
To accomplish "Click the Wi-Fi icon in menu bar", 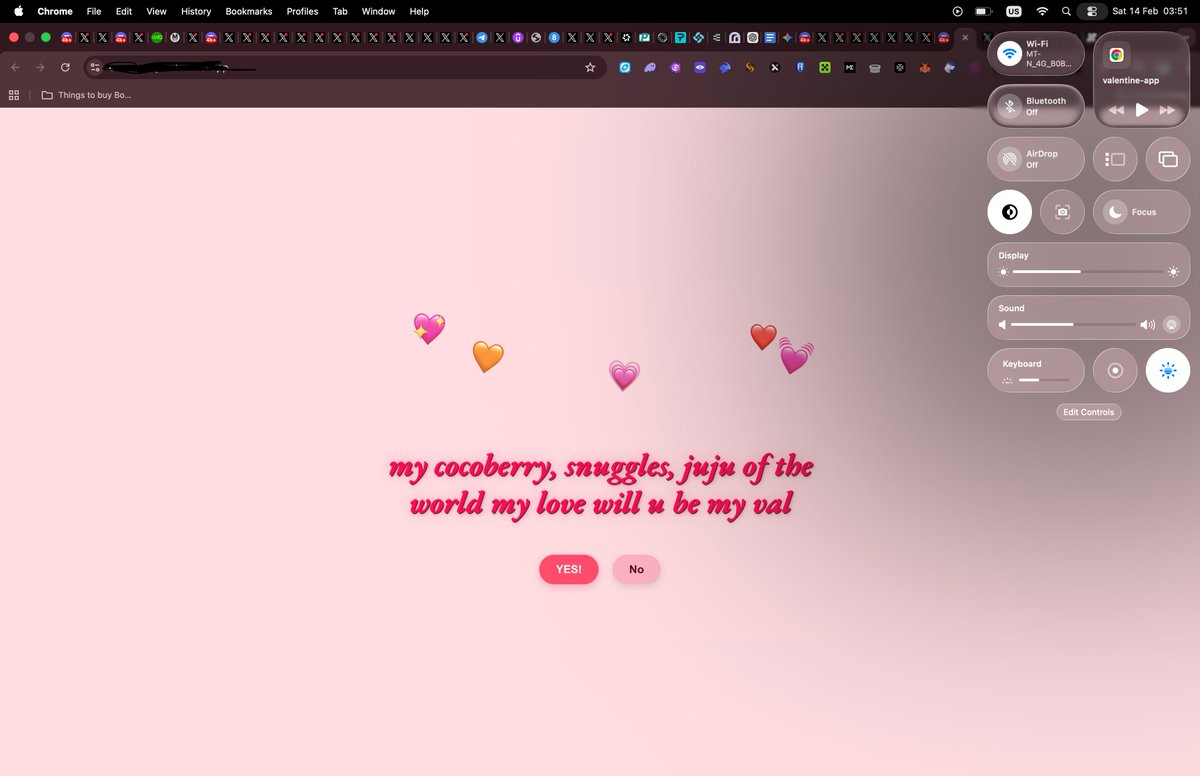I will 1042,11.
